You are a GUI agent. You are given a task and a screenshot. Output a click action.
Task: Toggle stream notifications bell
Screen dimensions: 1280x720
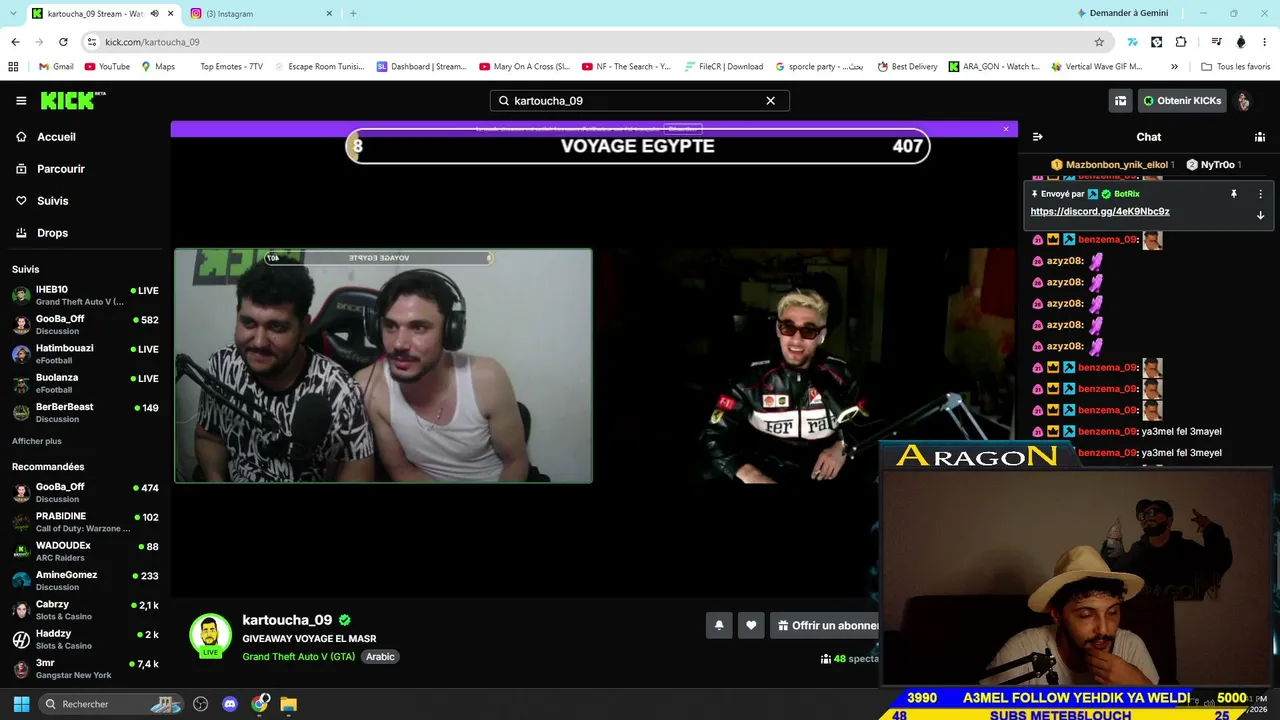tap(719, 626)
